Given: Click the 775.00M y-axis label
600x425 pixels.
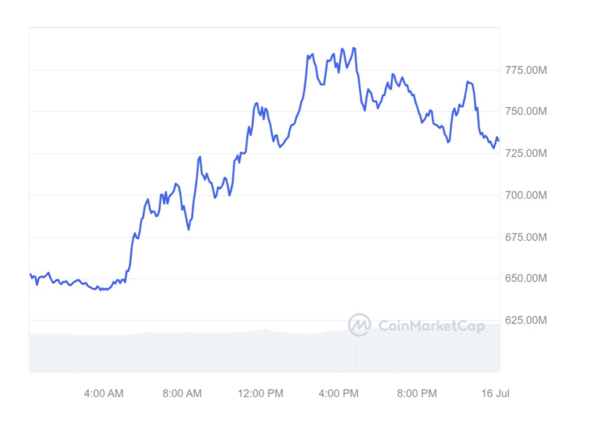Looking at the screenshot, I should 526,69.
